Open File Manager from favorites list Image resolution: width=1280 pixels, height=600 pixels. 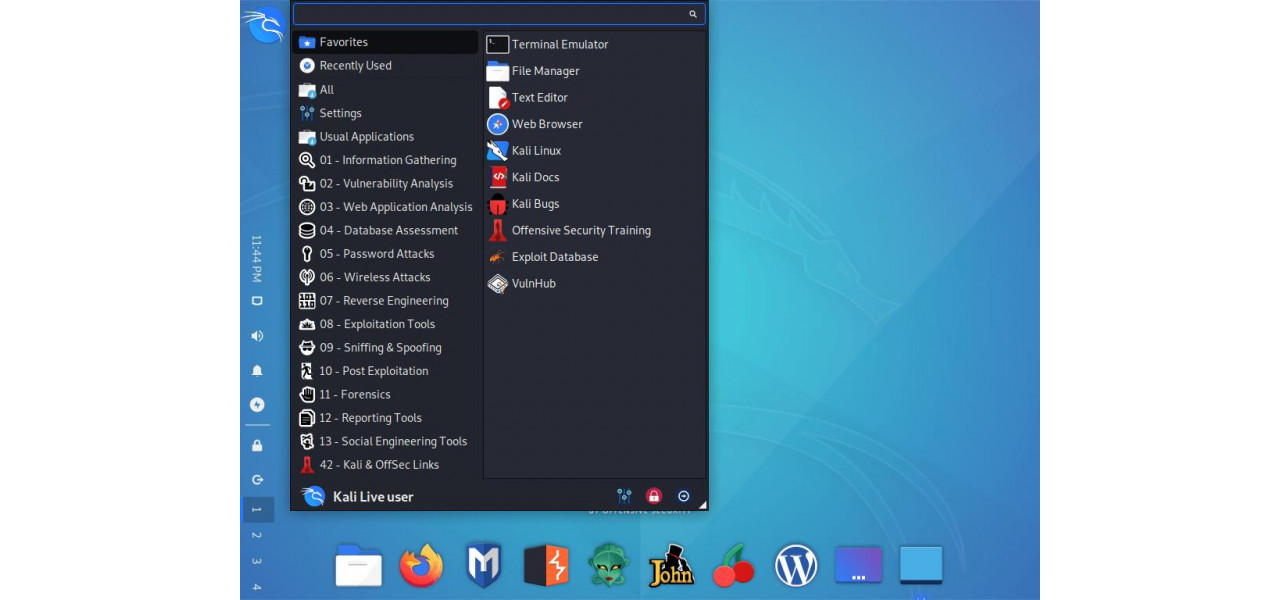tap(594, 71)
